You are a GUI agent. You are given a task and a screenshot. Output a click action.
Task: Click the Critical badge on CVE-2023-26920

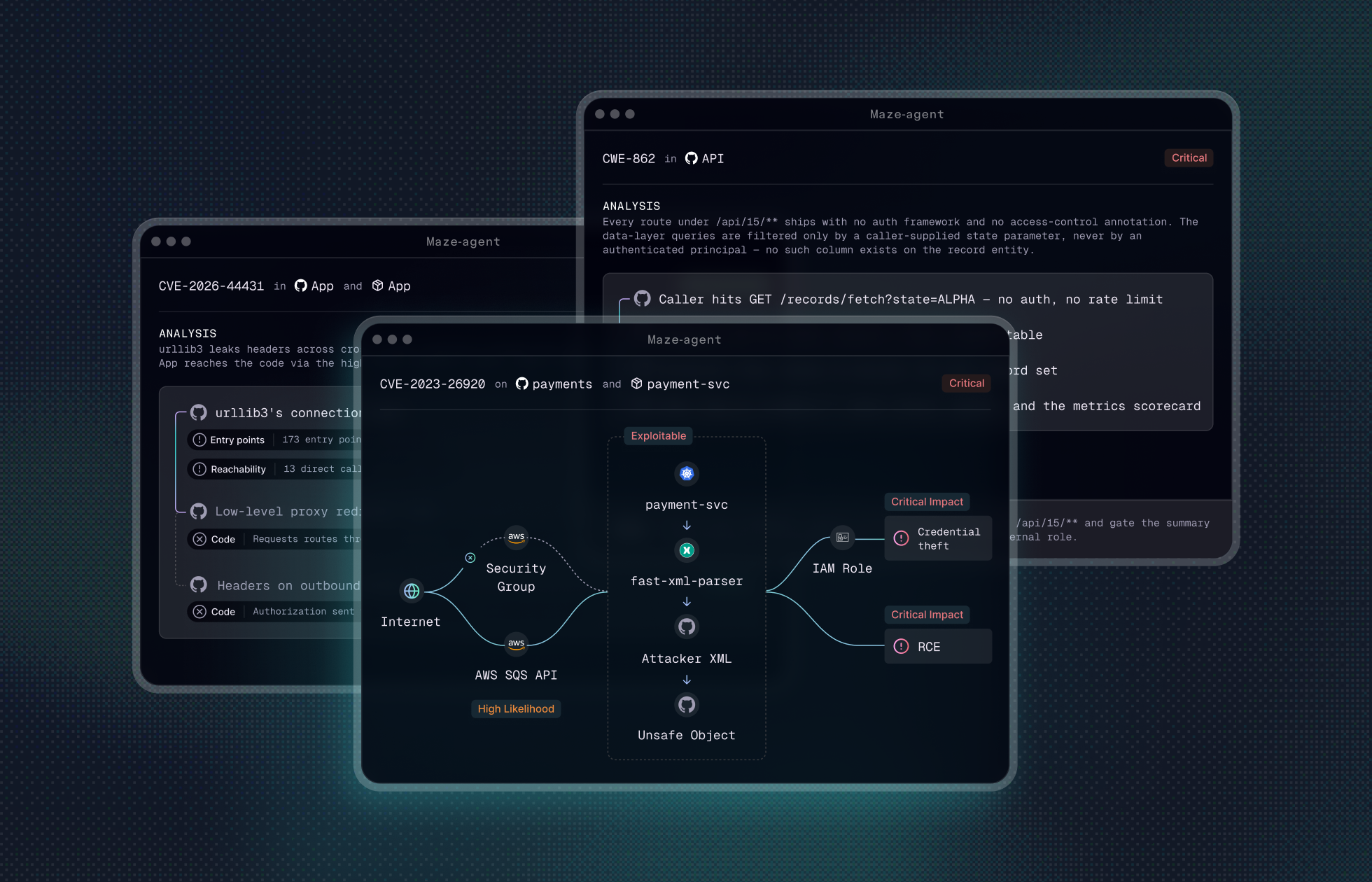pos(966,383)
